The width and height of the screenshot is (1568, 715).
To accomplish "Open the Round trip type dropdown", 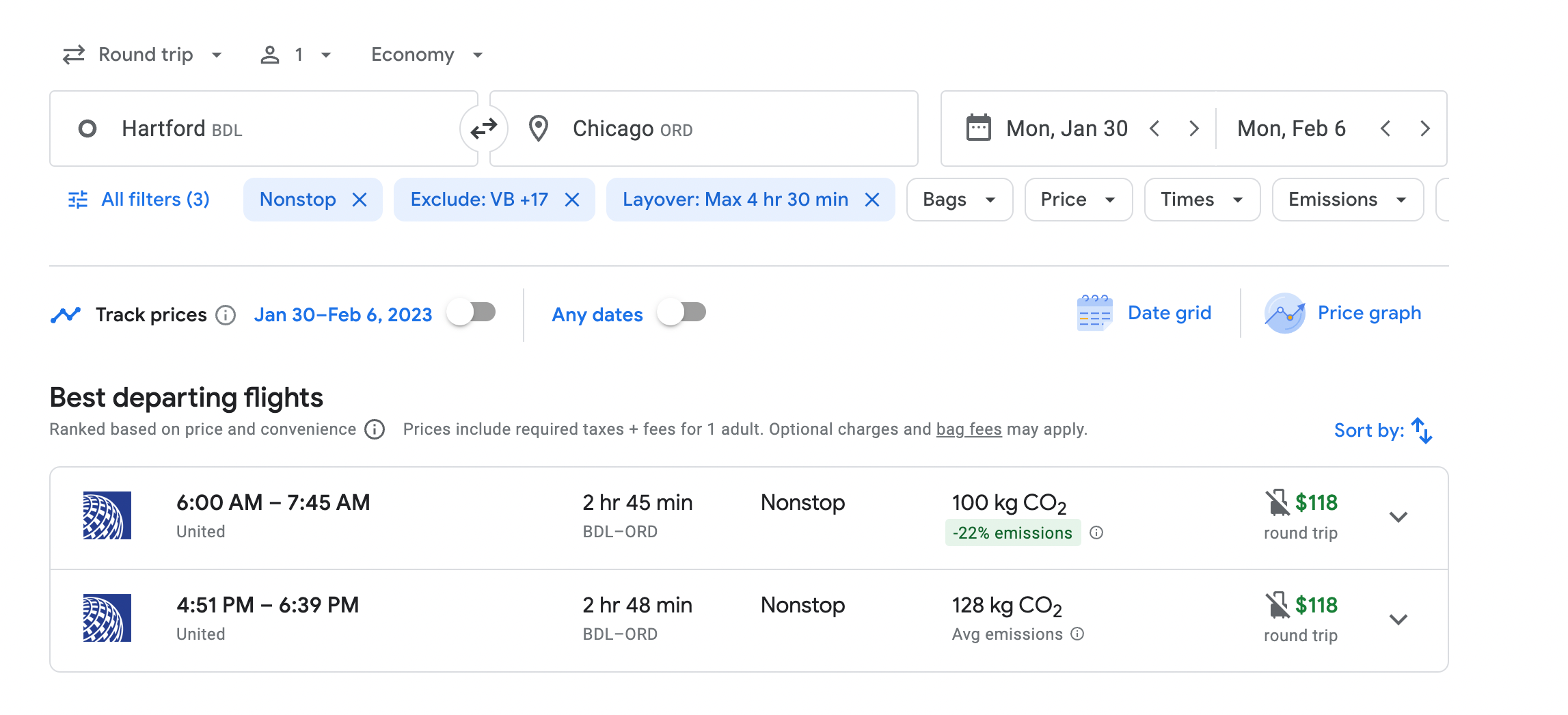I will pyautogui.click(x=143, y=55).
